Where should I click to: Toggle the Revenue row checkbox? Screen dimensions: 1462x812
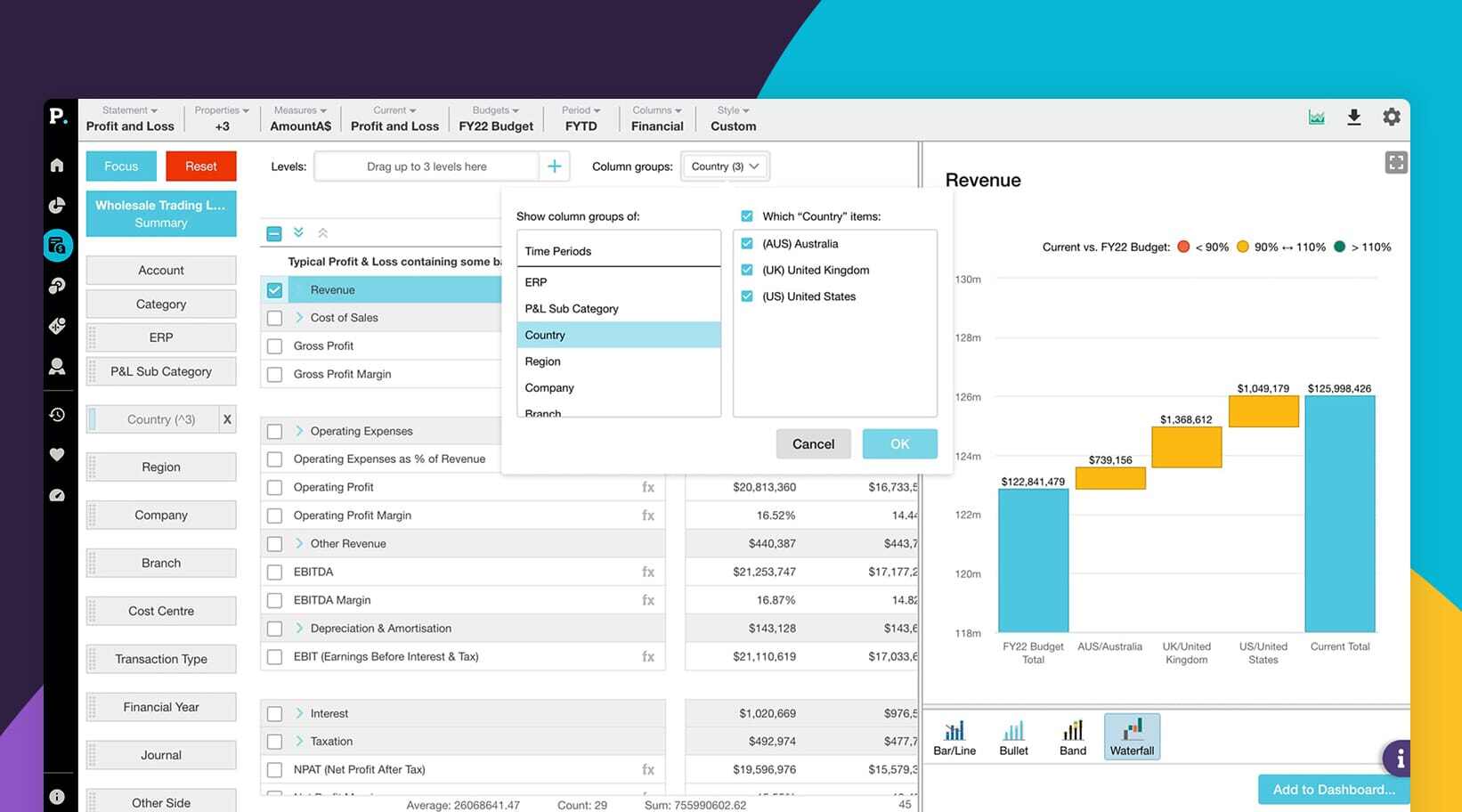[x=274, y=290]
